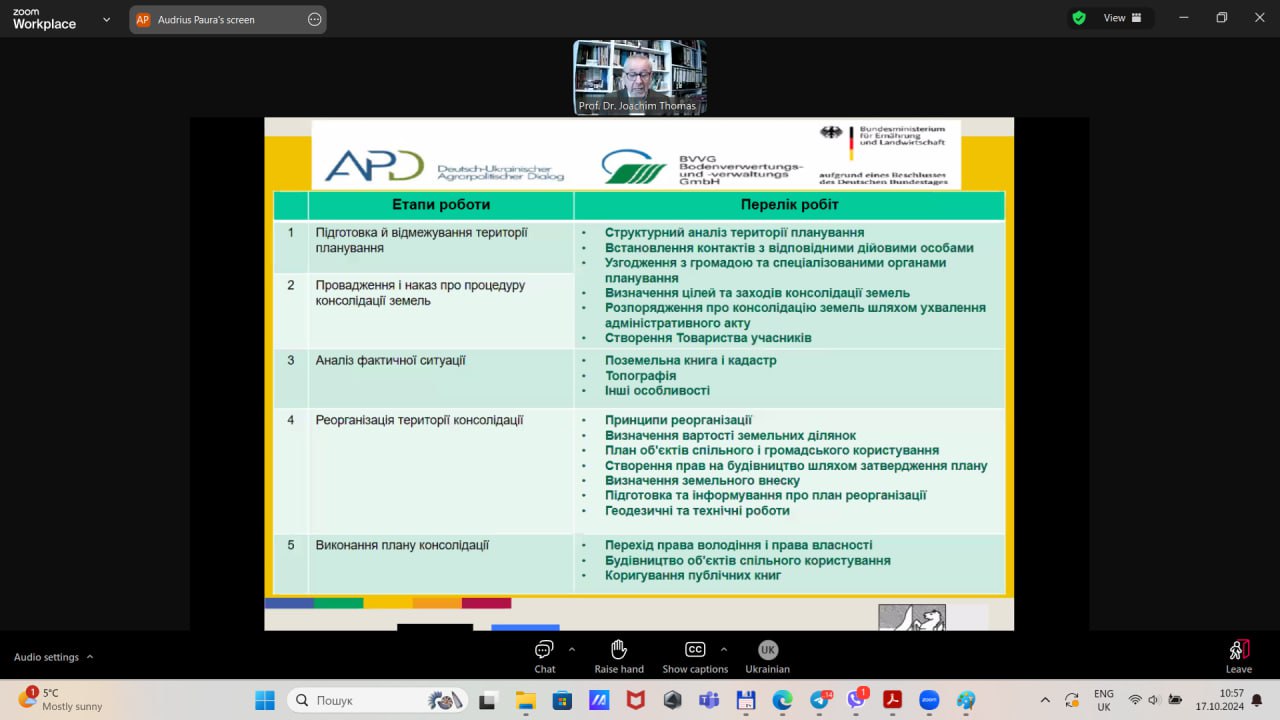Screen dimensions: 1280x720
Task: Open the View layout menu
Action: [x=1122, y=18]
